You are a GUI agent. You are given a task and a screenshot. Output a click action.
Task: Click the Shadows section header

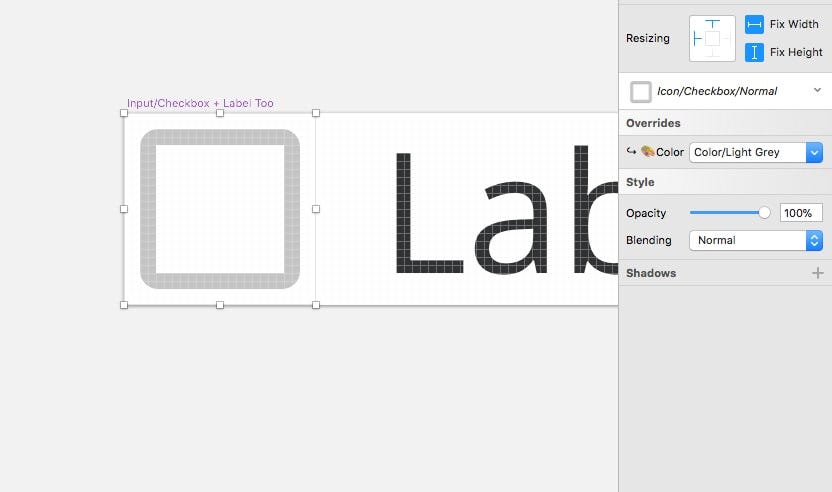tap(651, 273)
